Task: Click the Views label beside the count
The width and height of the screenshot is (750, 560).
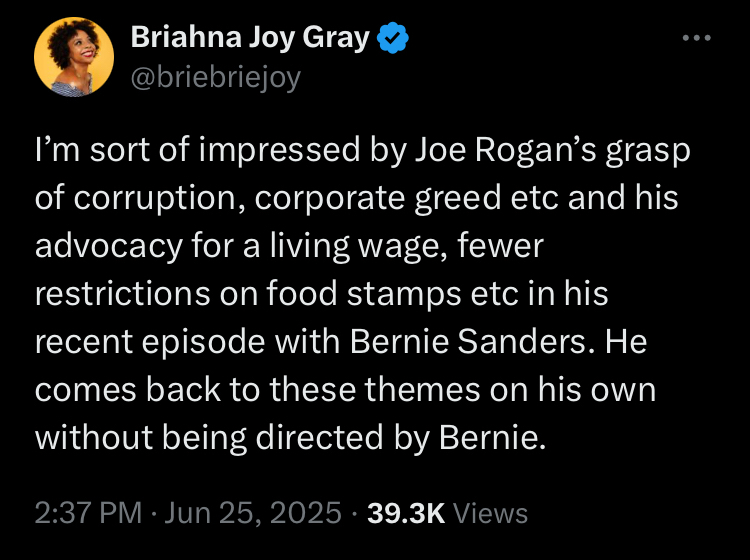Action: click(x=490, y=513)
